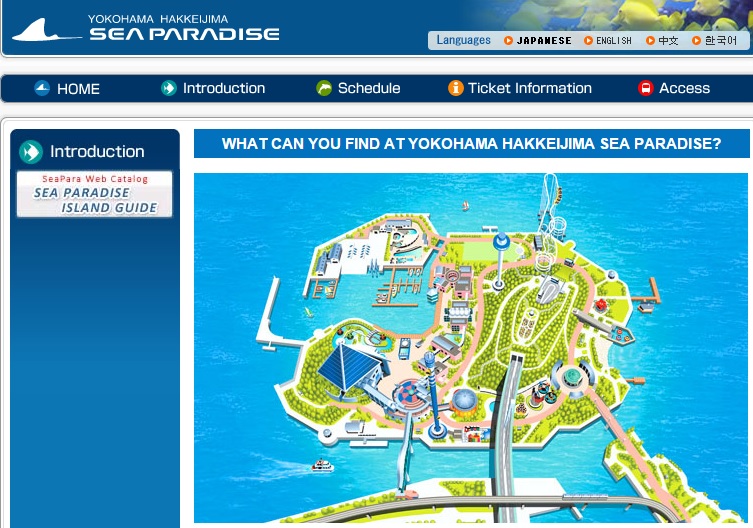Click the orange arrow beside JAPANESE
Screen dimensions: 753x528
[509, 41]
